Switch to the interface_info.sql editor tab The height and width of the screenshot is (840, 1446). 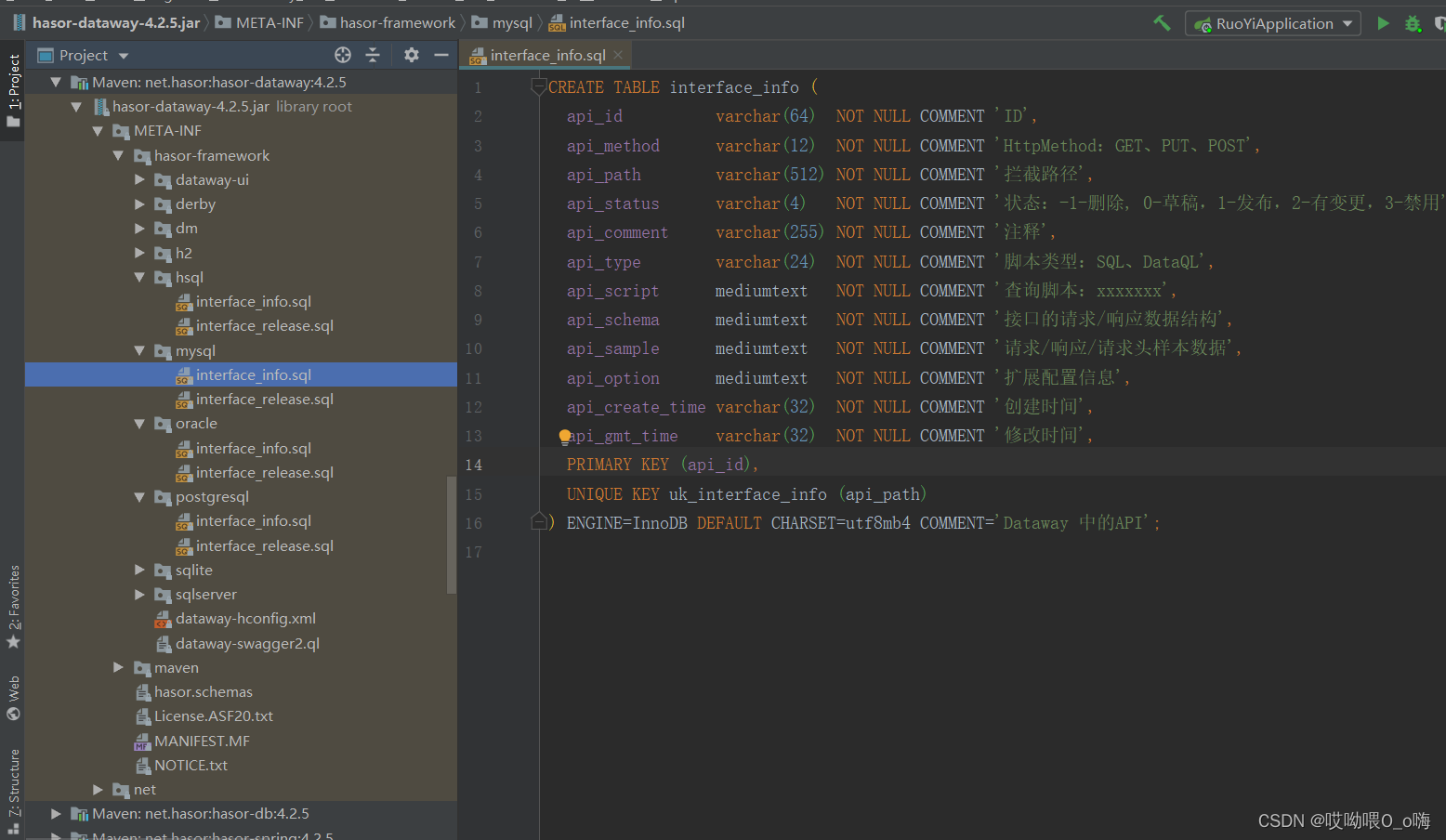[544, 55]
